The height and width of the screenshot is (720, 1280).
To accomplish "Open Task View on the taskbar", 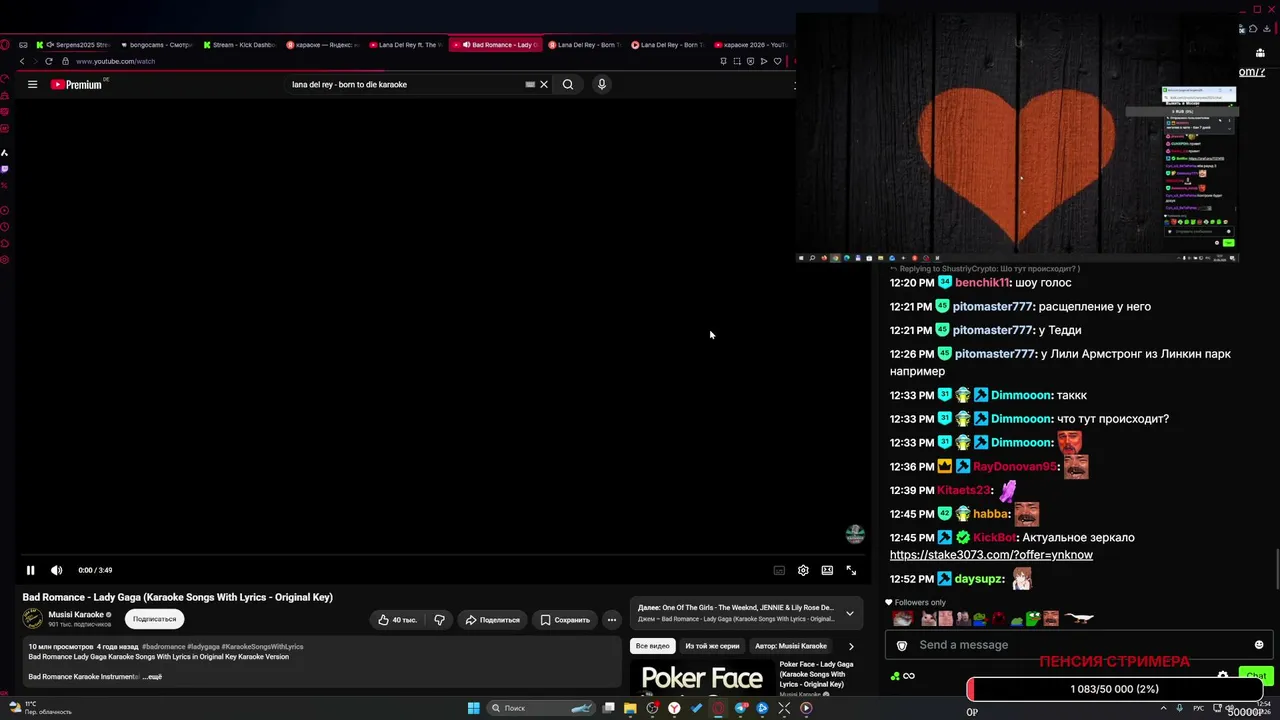I will pos(608,708).
